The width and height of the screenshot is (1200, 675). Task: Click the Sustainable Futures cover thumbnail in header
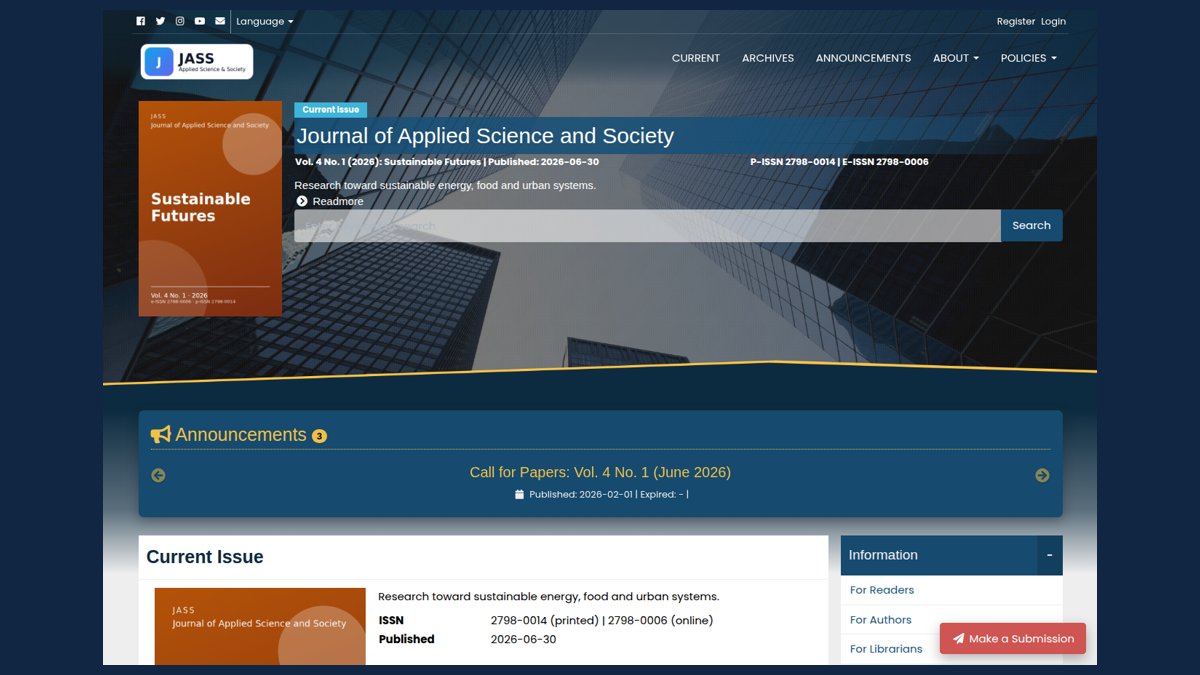pos(210,208)
